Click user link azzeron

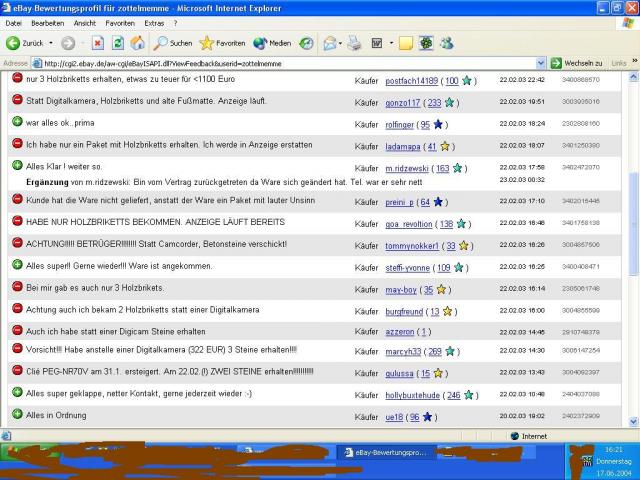coord(400,332)
